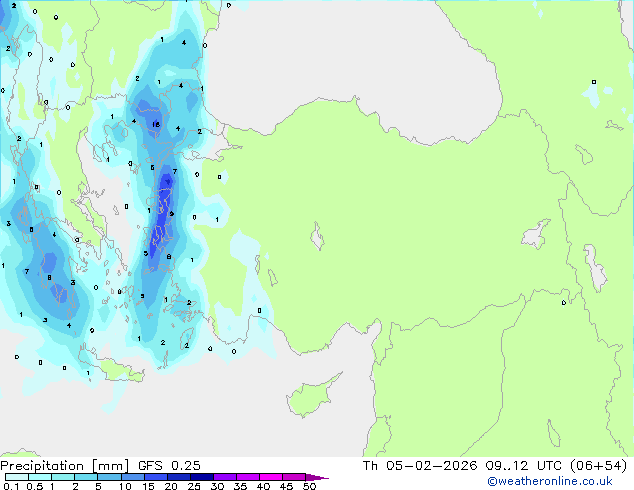
Task: Click the 0.1–0.5 mm legend color swatch
Action: pyautogui.click(x=17, y=477)
